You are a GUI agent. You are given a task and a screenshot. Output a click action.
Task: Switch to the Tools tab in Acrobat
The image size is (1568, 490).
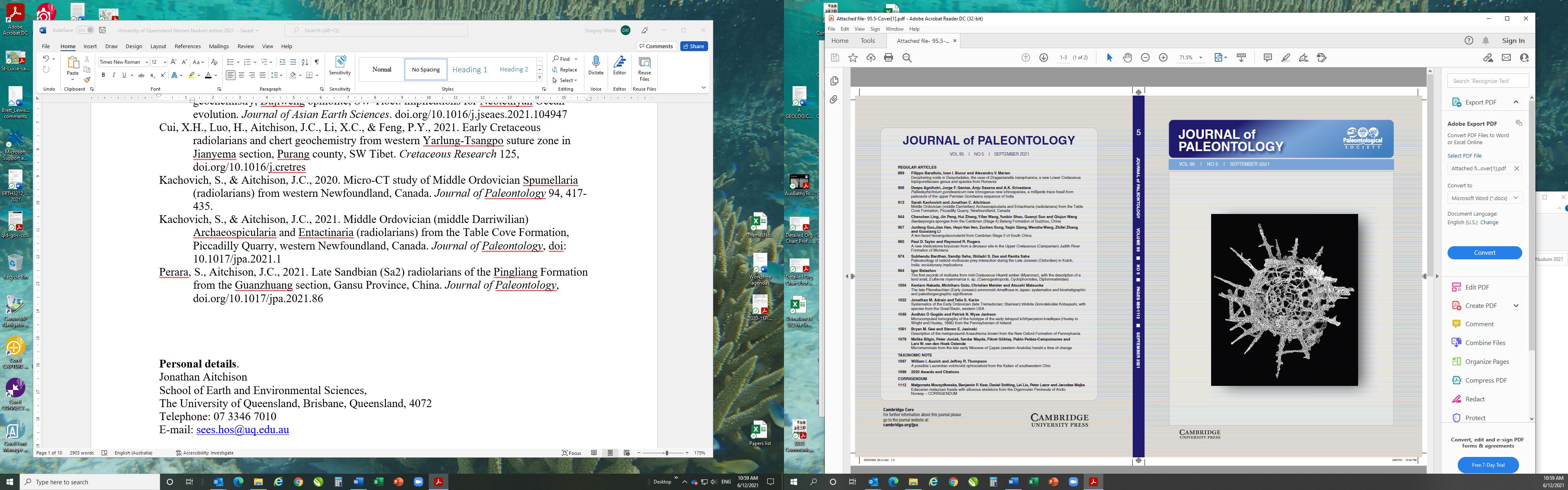tap(867, 41)
